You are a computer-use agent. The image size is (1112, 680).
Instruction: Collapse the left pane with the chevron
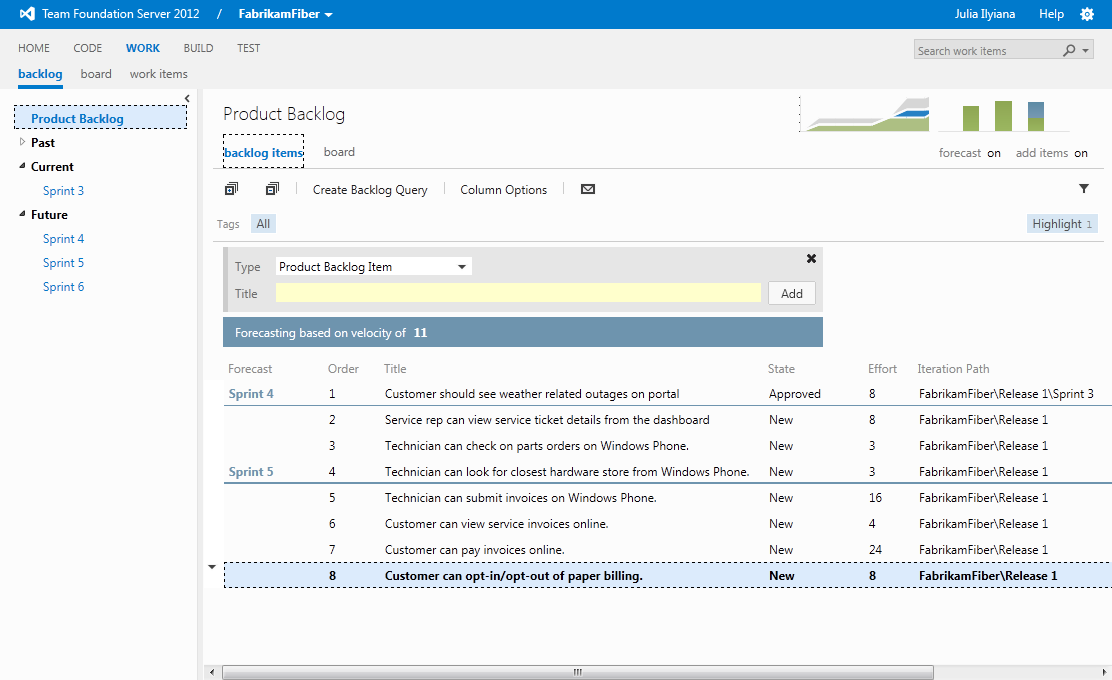coord(187,99)
